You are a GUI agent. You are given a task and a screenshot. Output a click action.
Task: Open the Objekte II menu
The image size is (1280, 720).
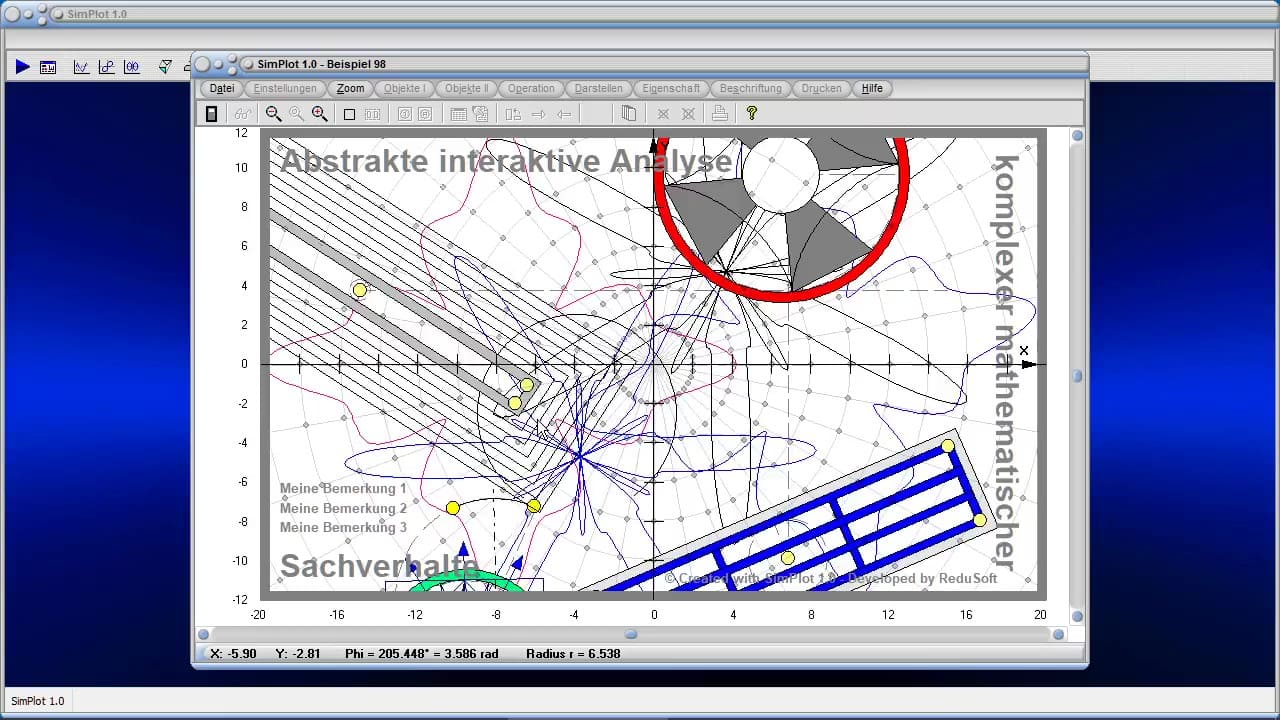[466, 88]
